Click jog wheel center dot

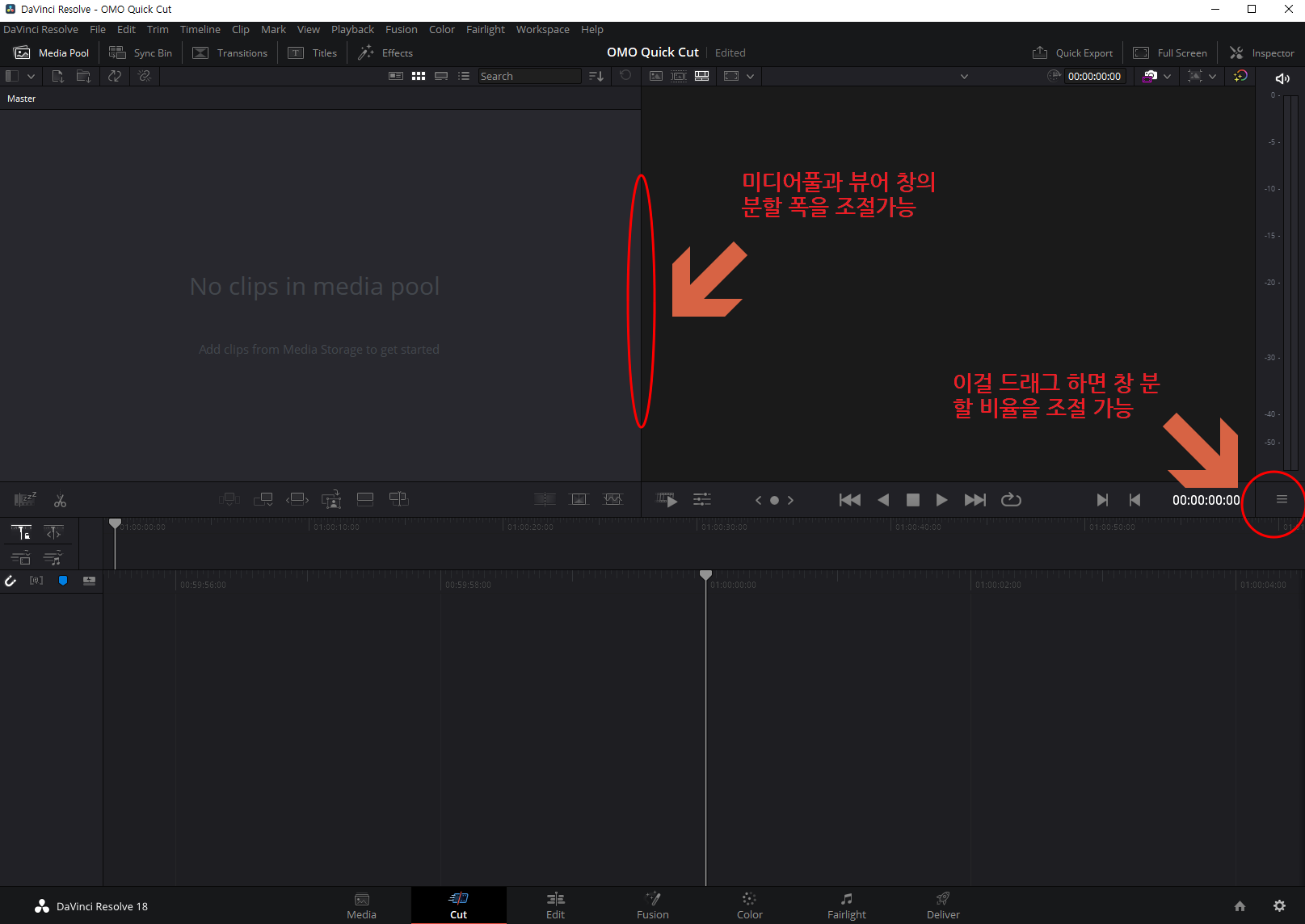coord(774,500)
